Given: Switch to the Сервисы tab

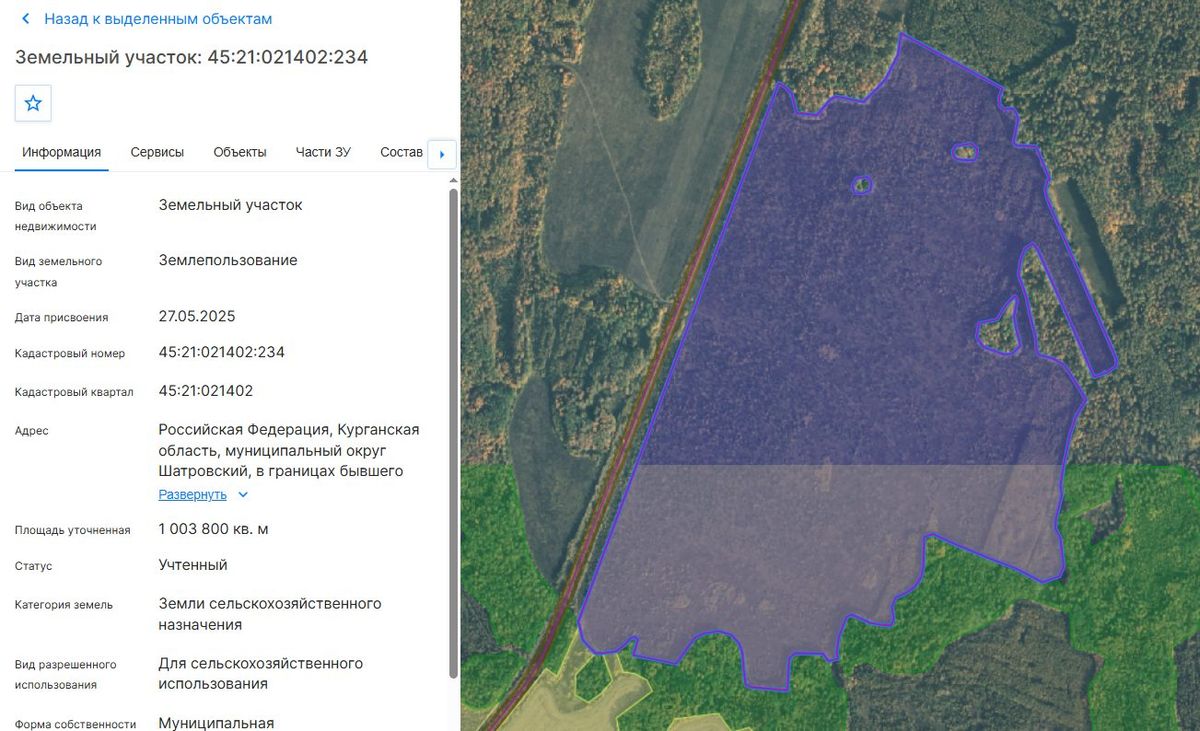Looking at the screenshot, I should [x=157, y=152].
